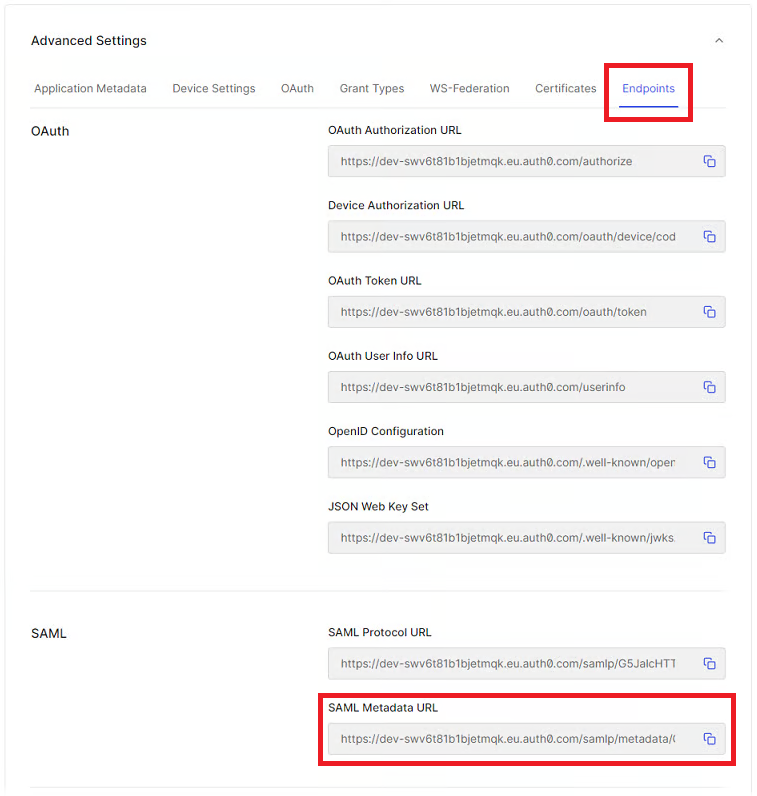Viewport: 757px width, 796px height.
Task: Collapse the Advanced Settings section
Action: tap(718, 41)
